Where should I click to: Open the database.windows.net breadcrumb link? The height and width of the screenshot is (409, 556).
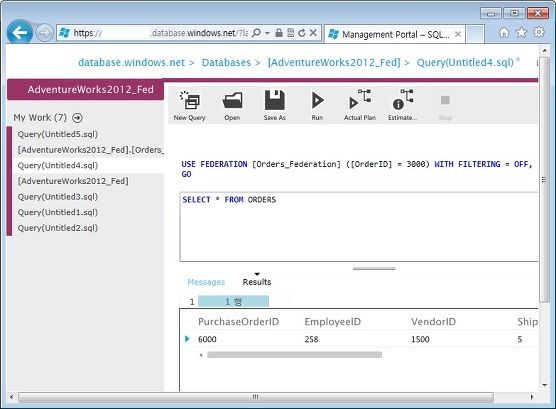pyautogui.click(x=131, y=62)
